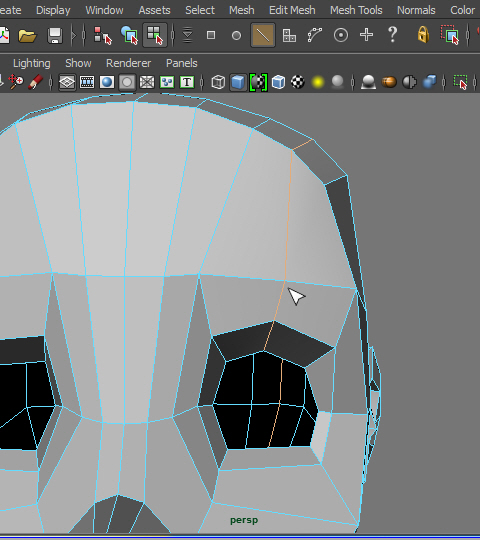Viewport: 480px width, 540px height.
Task: Open the Edit Mesh menu
Action: pos(292,10)
